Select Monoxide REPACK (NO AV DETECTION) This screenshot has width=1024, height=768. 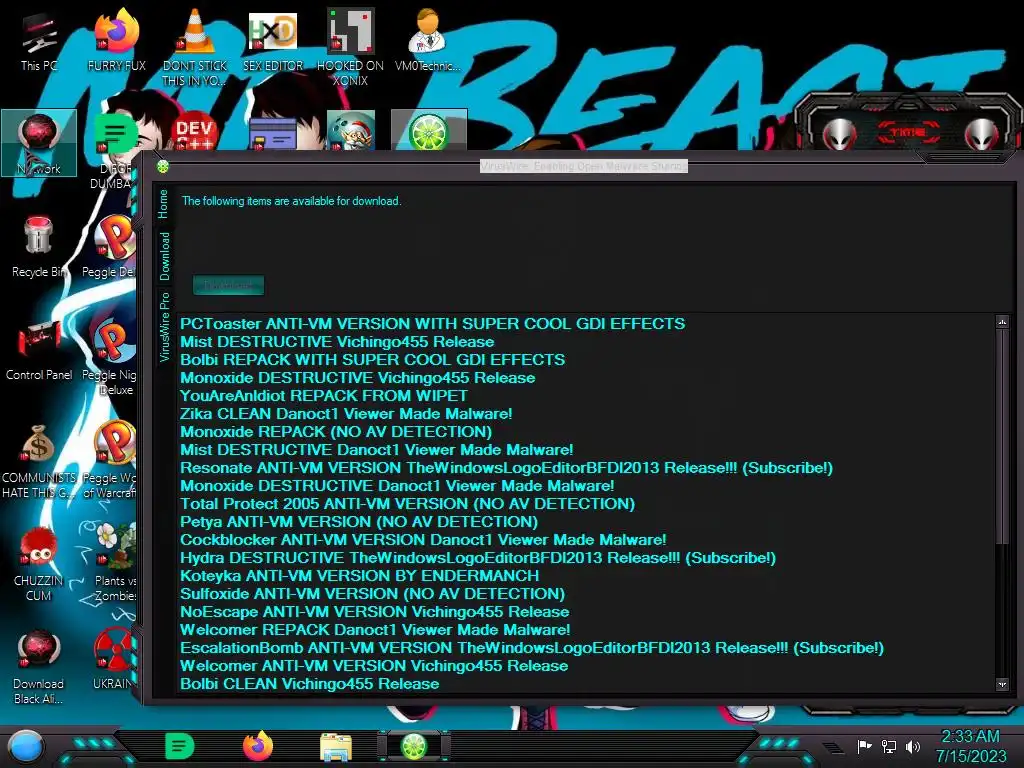336,432
